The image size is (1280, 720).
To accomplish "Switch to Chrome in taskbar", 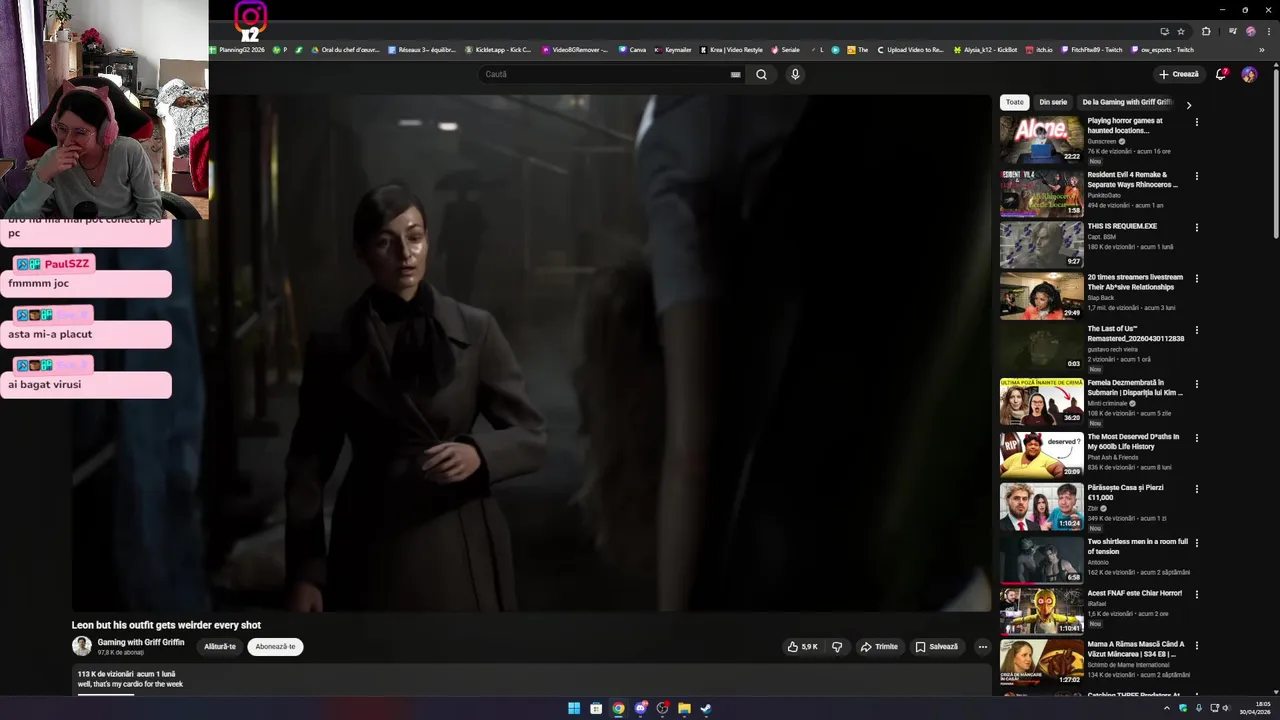I will click(x=618, y=708).
